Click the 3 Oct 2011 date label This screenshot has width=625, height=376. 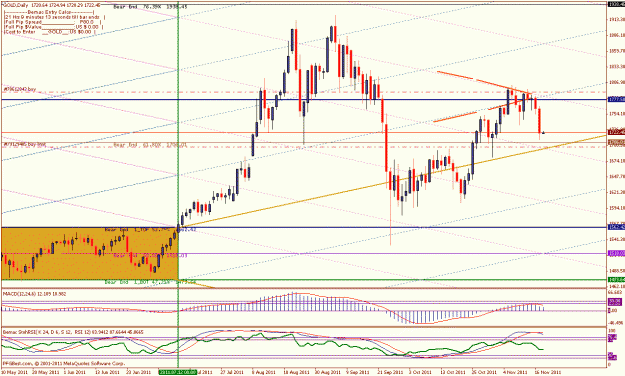tap(421, 372)
